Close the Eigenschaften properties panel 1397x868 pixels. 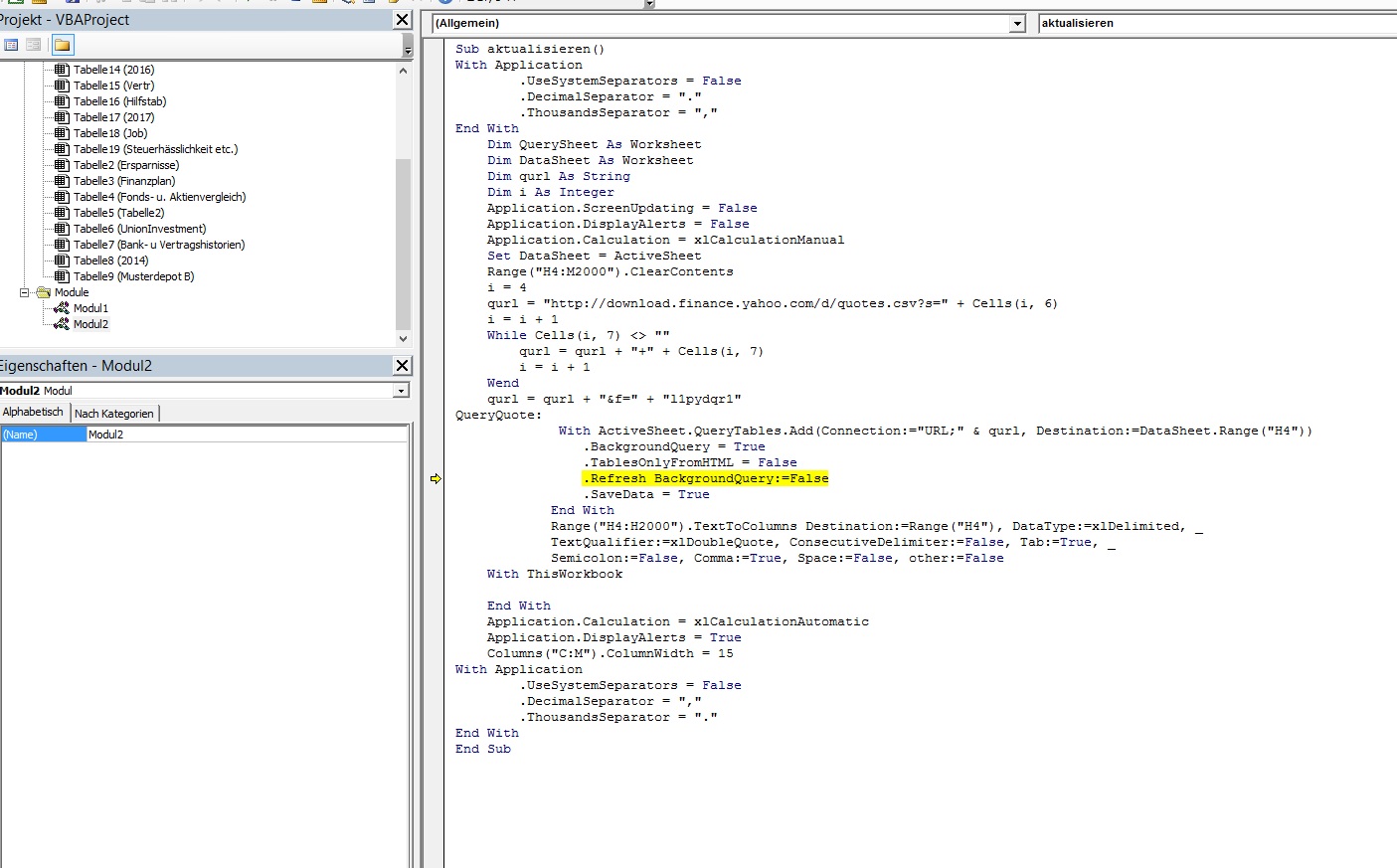pyautogui.click(x=402, y=366)
